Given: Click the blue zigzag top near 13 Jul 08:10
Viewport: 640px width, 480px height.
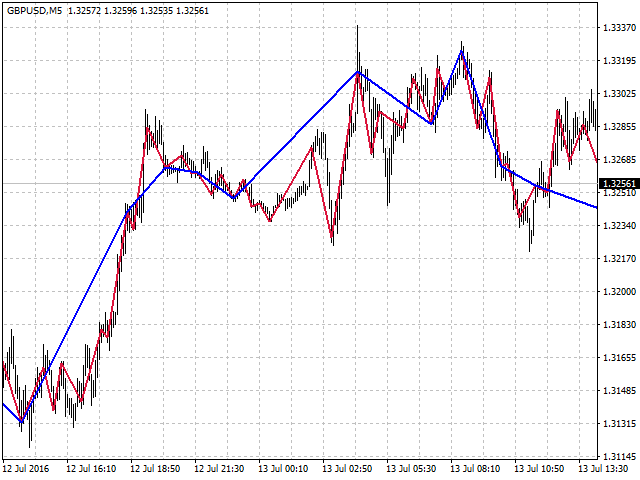Looking at the screenshot, I should 462,51.
